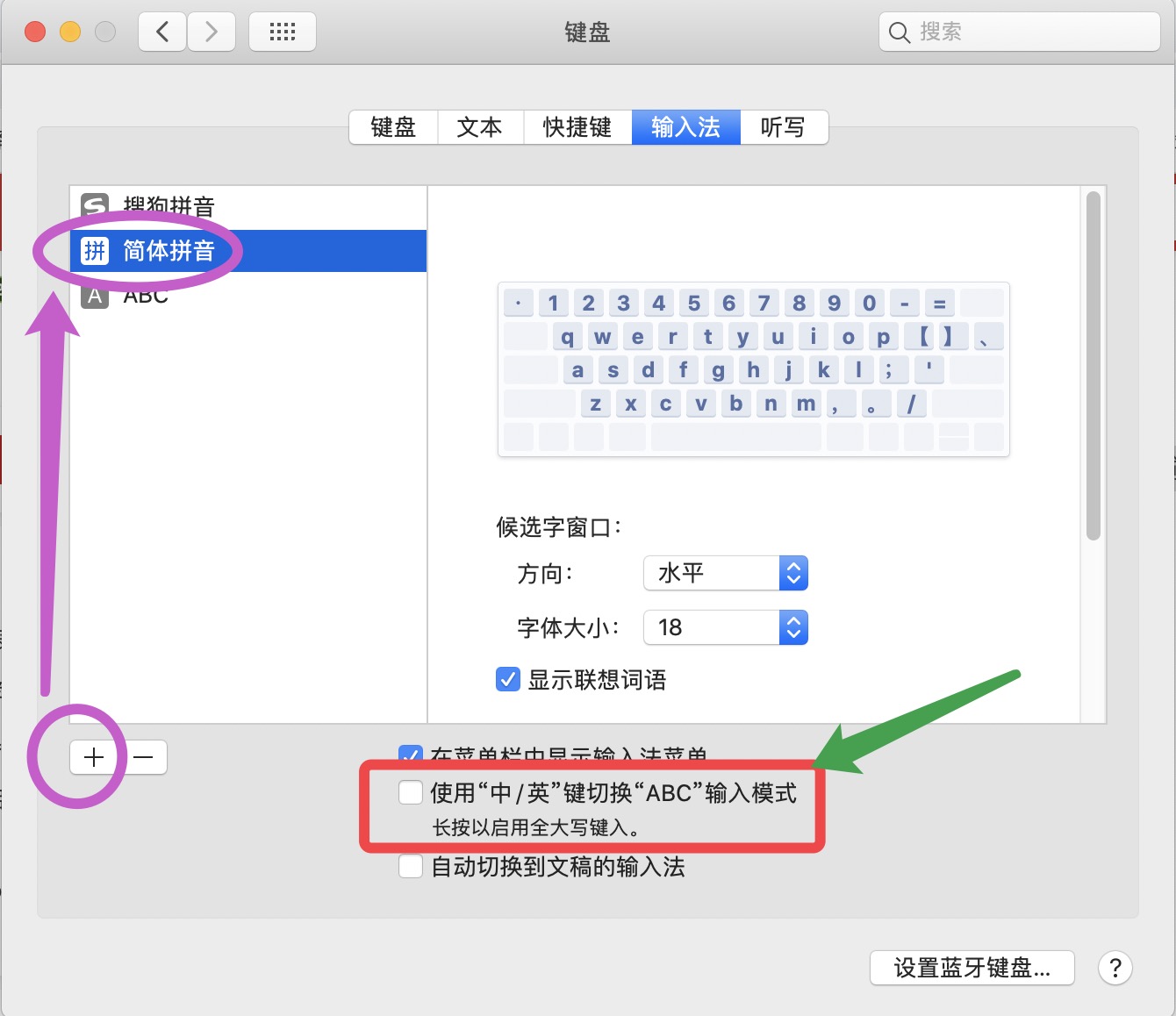Click the search magnifier icon
Viewport: 1176px width, 1016px height.
899,32
